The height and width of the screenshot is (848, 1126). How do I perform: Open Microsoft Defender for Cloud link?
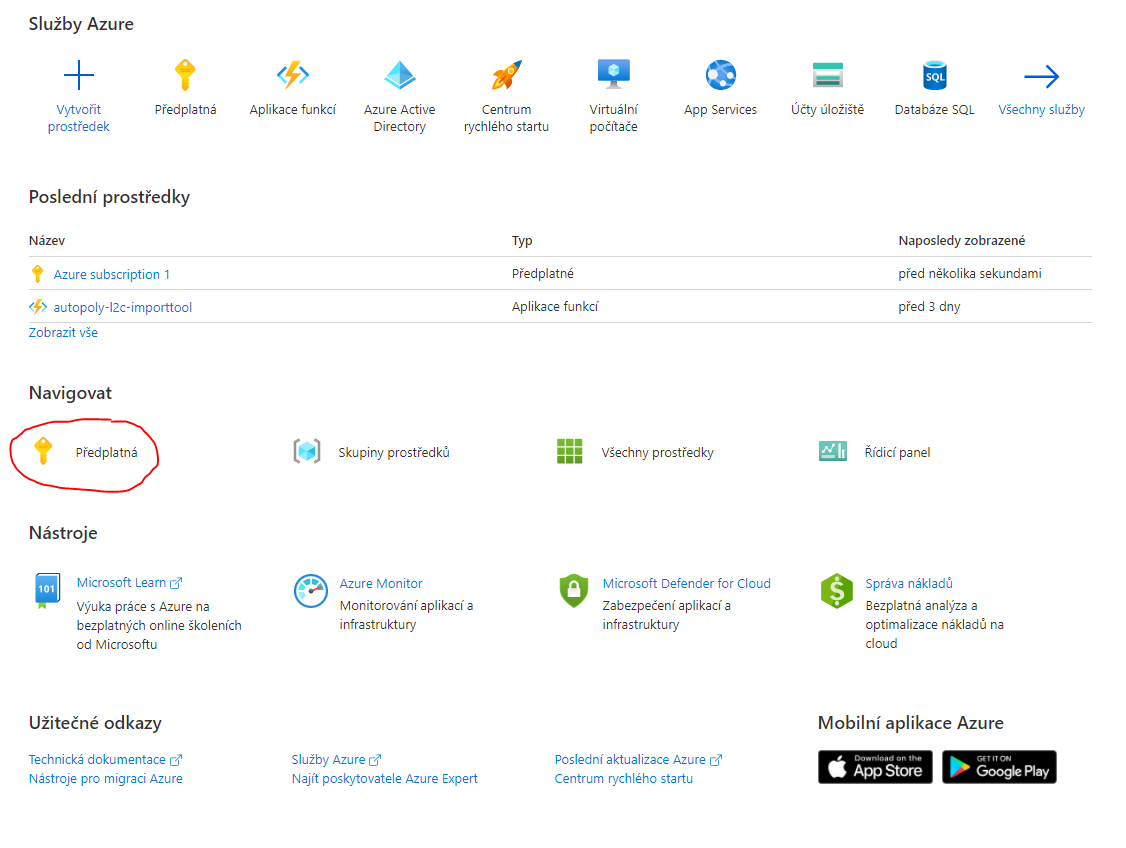686,583
